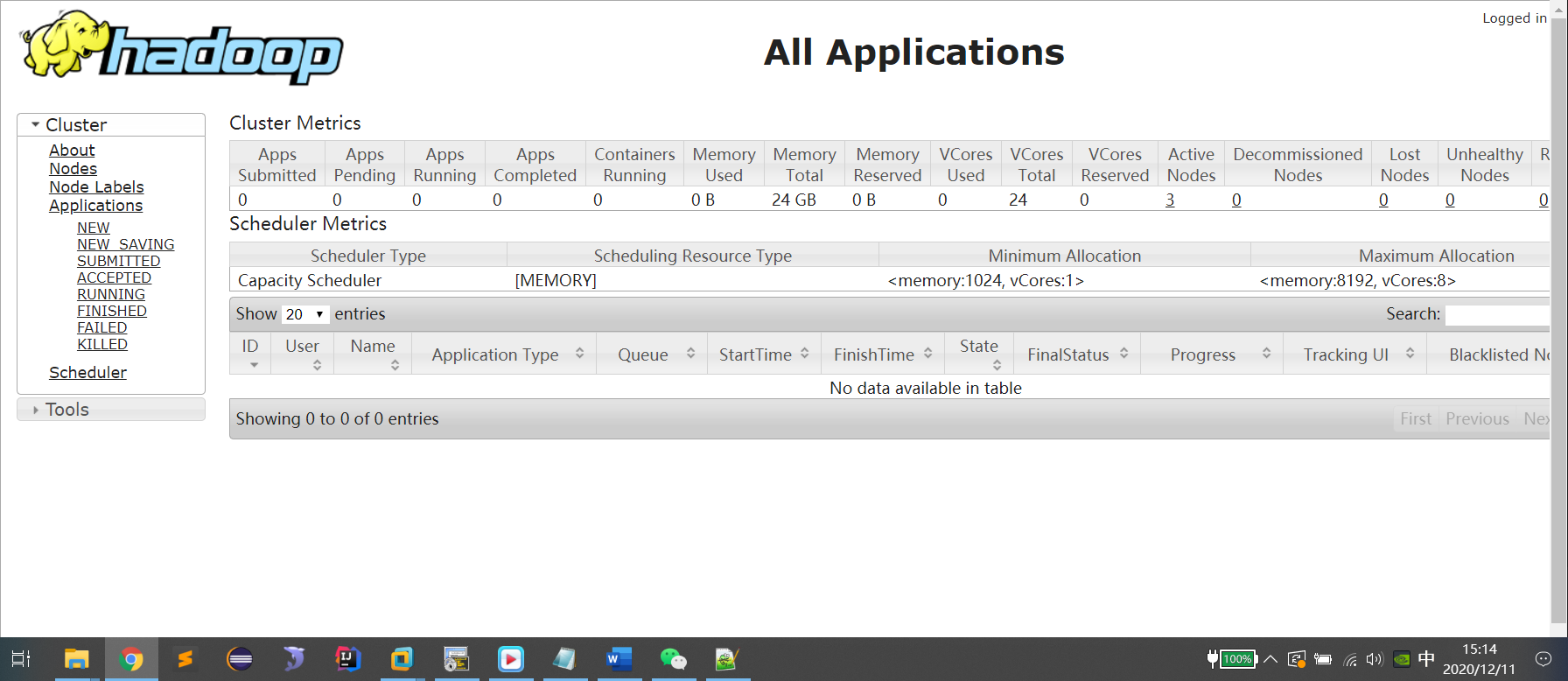Open Wi-Fi network settings in tray
This screenshot has height=681, width=1568.
point(1350,660)
